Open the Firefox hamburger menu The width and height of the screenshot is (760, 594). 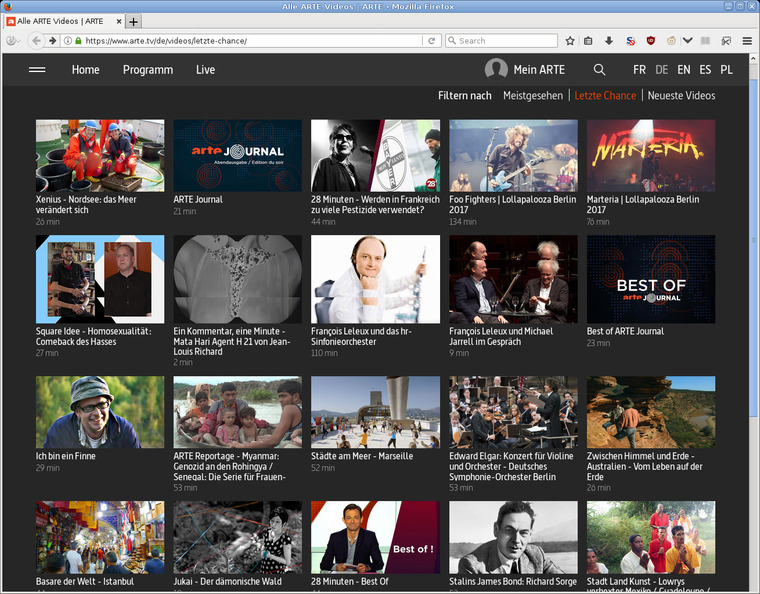pos(747,41)
